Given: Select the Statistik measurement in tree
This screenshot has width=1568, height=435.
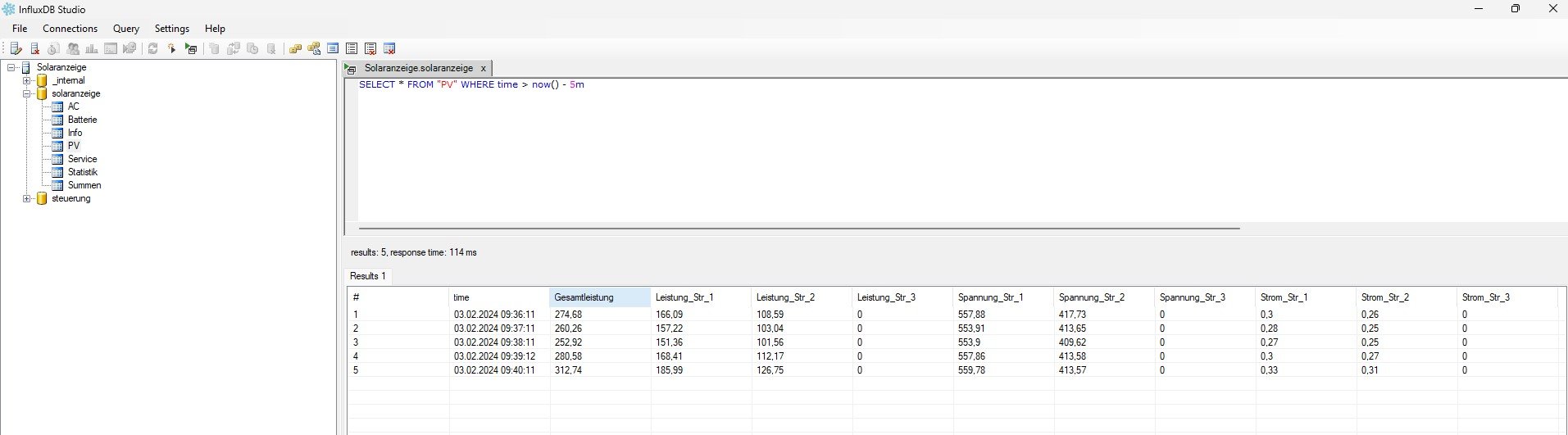Looking at the screenshot, I should click(x=82, y=172).
